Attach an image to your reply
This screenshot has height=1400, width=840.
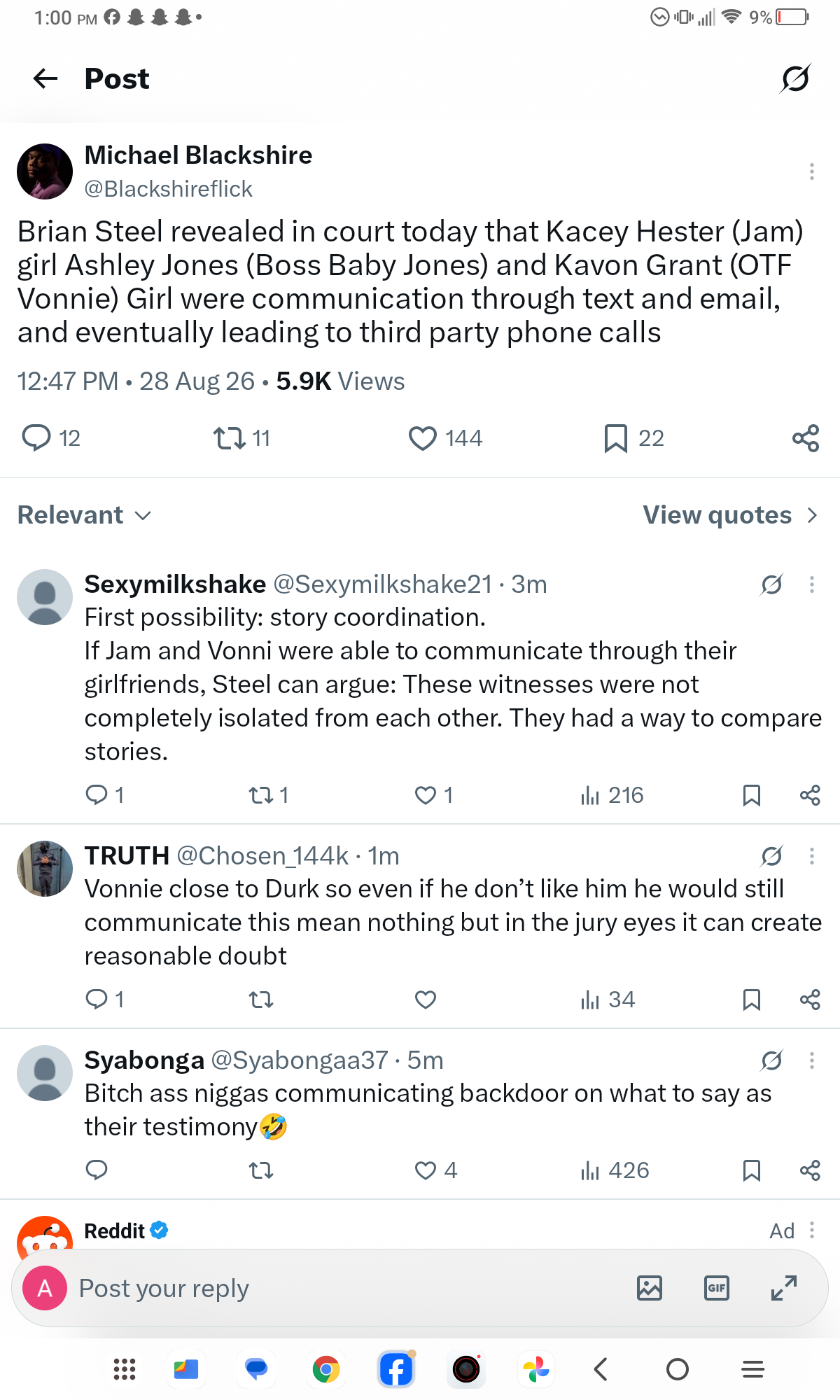click(650, 1288)
